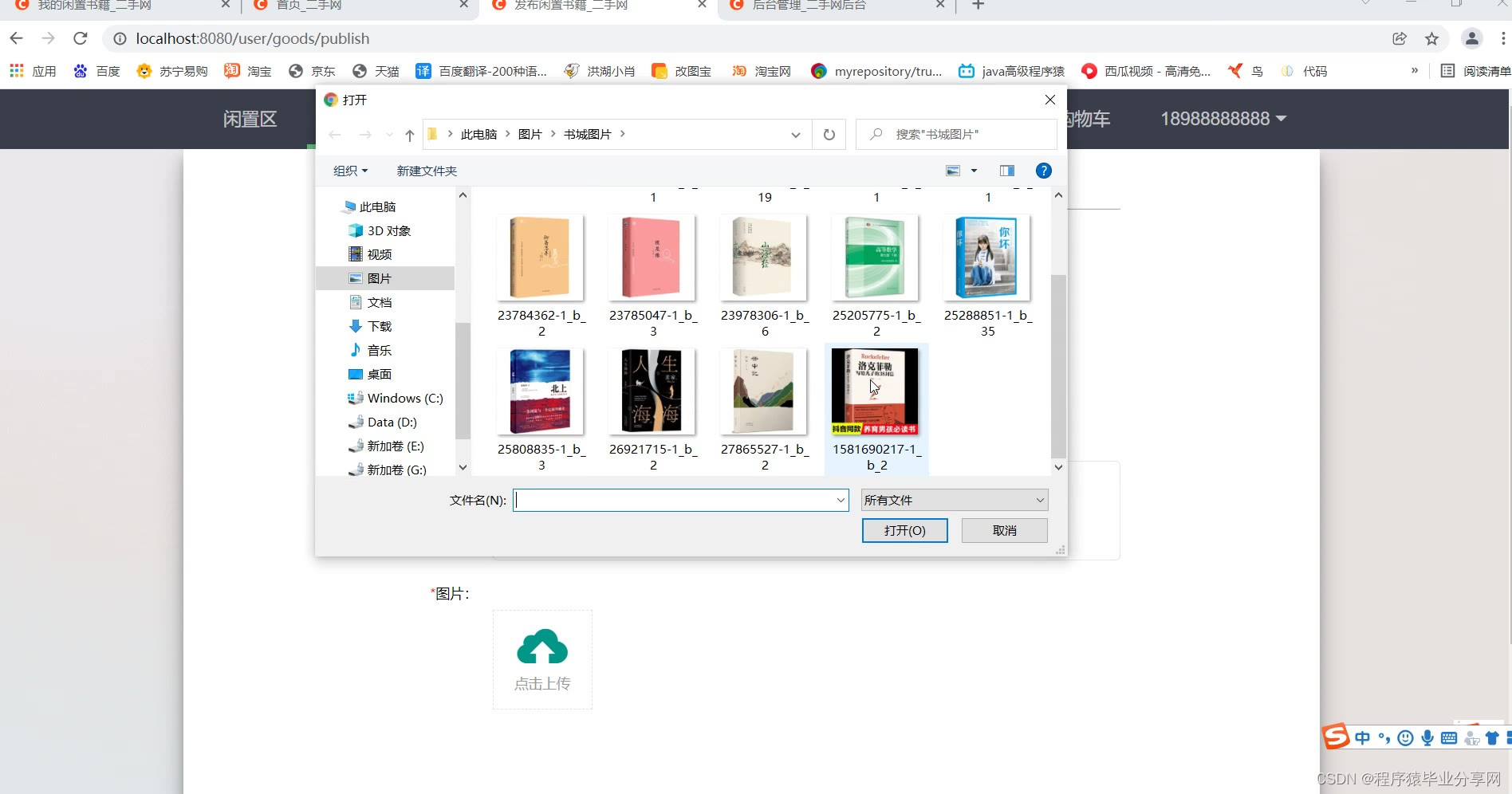The height and width of the screenshot is (794, 1512).
Task: Change the view with the view icon
Action: (953, 171)
